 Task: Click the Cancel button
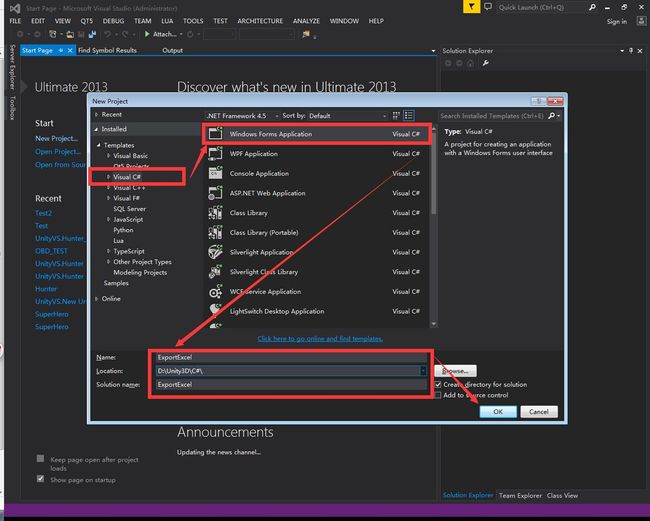(539, 412)
